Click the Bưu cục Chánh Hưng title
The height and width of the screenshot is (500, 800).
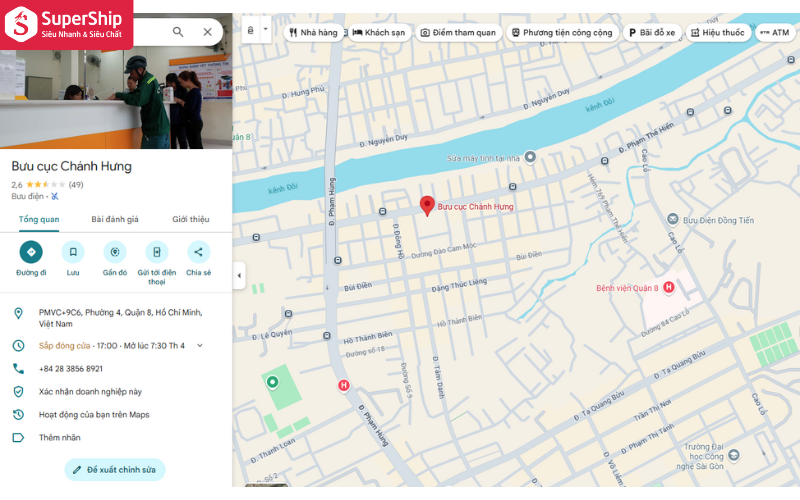(x=71, y=166)
